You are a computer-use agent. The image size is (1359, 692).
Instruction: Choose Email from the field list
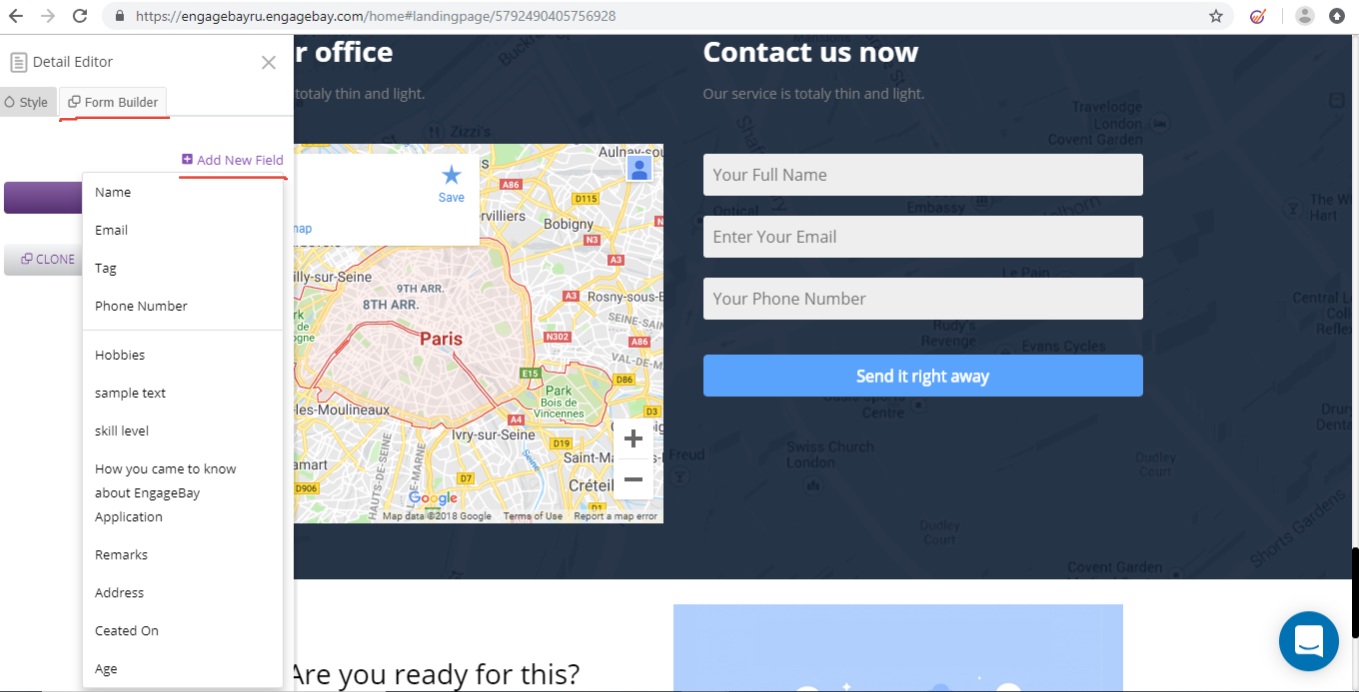click(111, 230)
